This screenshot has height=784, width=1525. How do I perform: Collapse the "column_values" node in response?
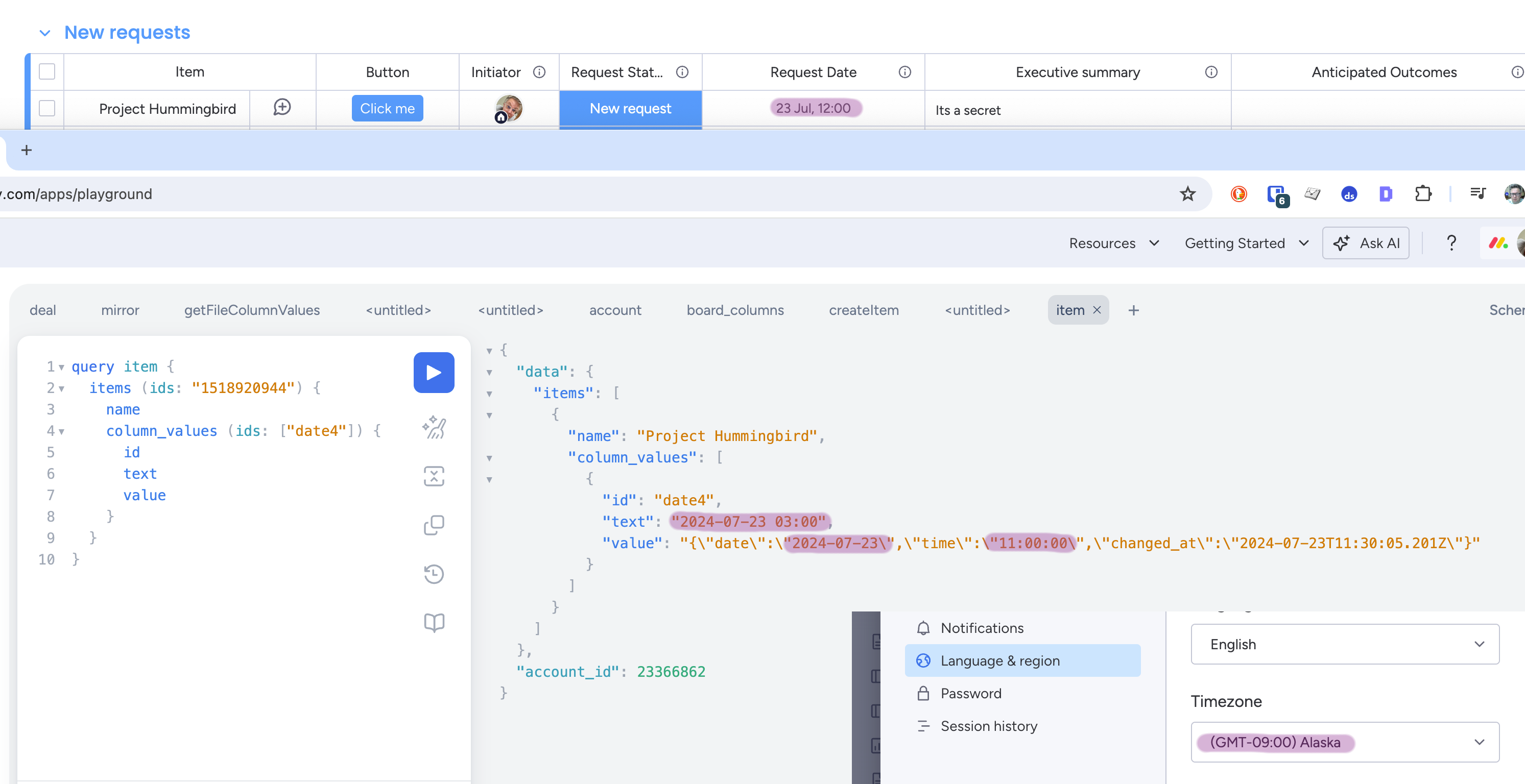490,458
